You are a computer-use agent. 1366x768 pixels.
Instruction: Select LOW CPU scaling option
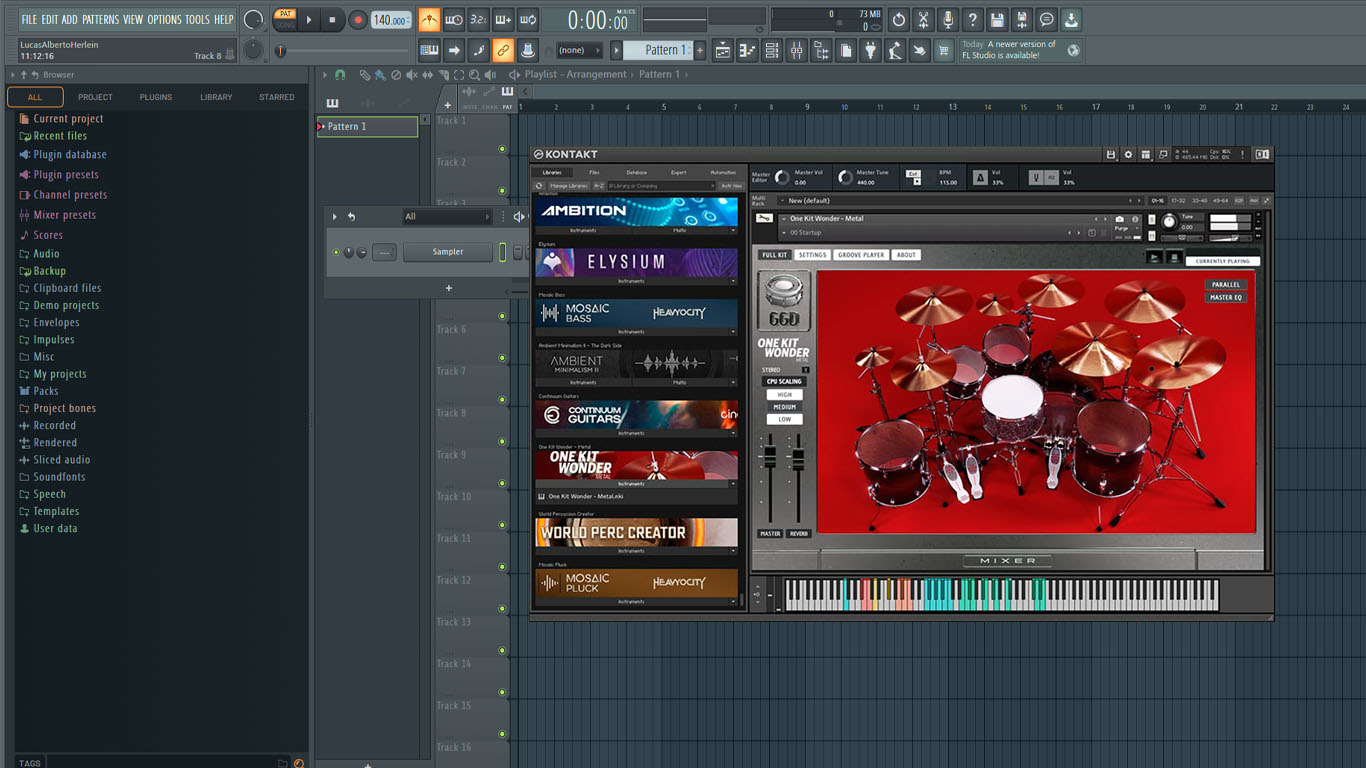tap(785, 419)
